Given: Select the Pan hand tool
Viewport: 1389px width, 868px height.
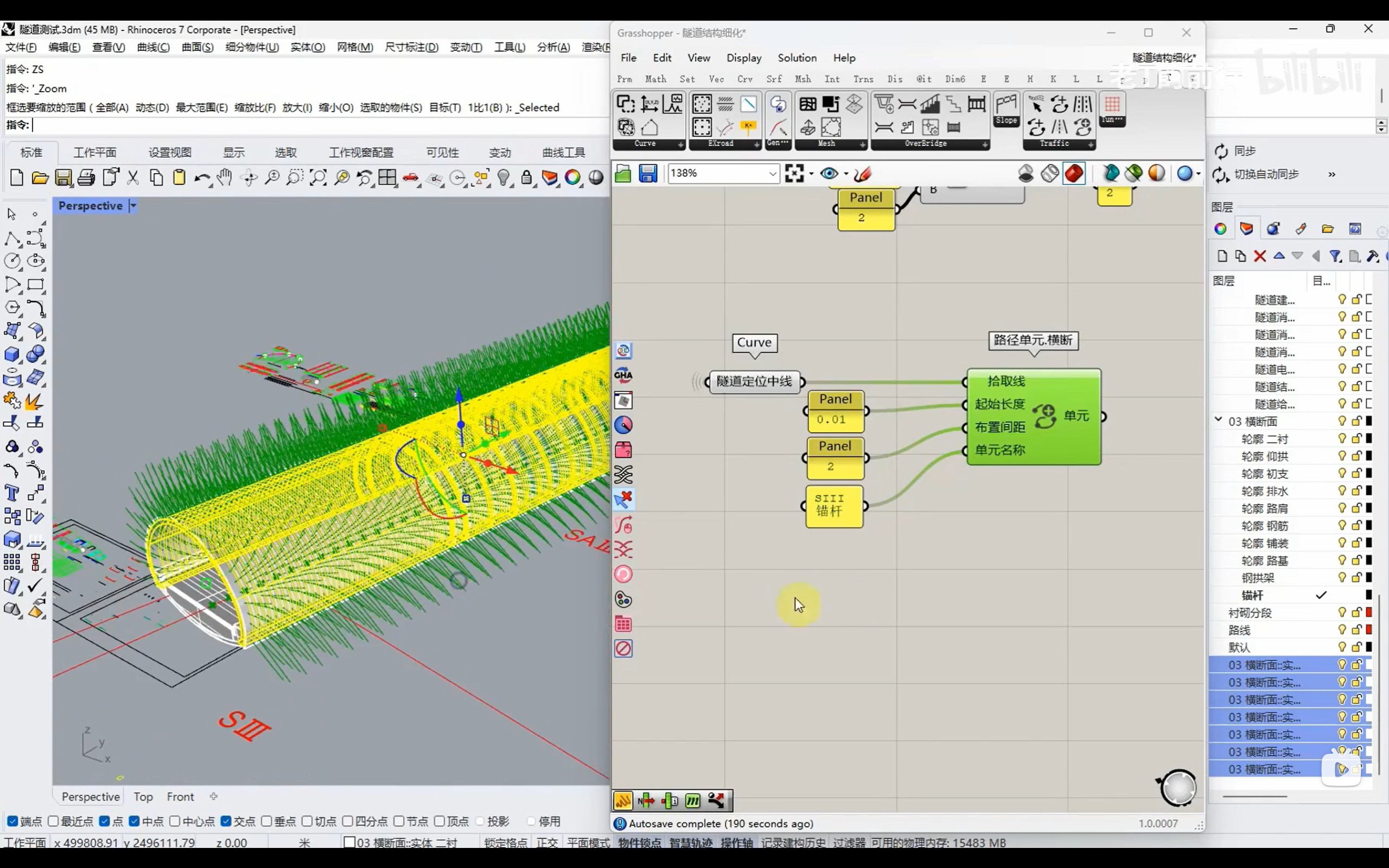Looking at the screenshot, I should 225,178.
